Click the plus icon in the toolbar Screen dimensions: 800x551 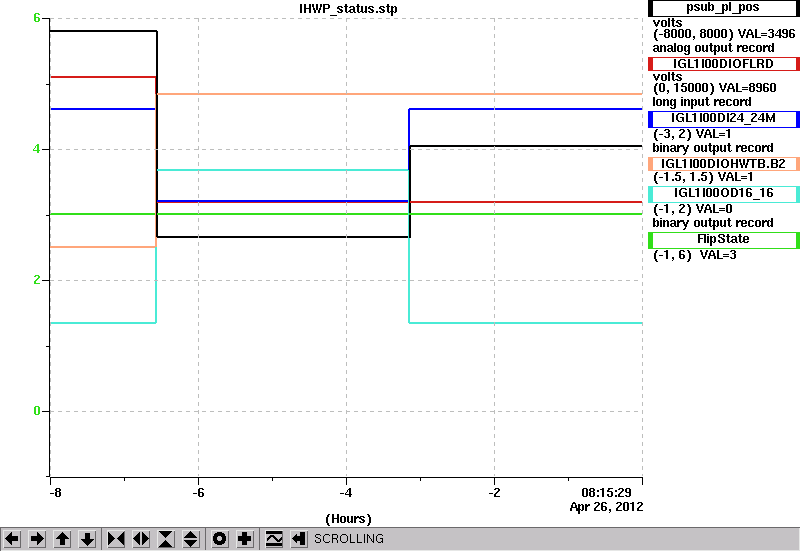(245, 539)
